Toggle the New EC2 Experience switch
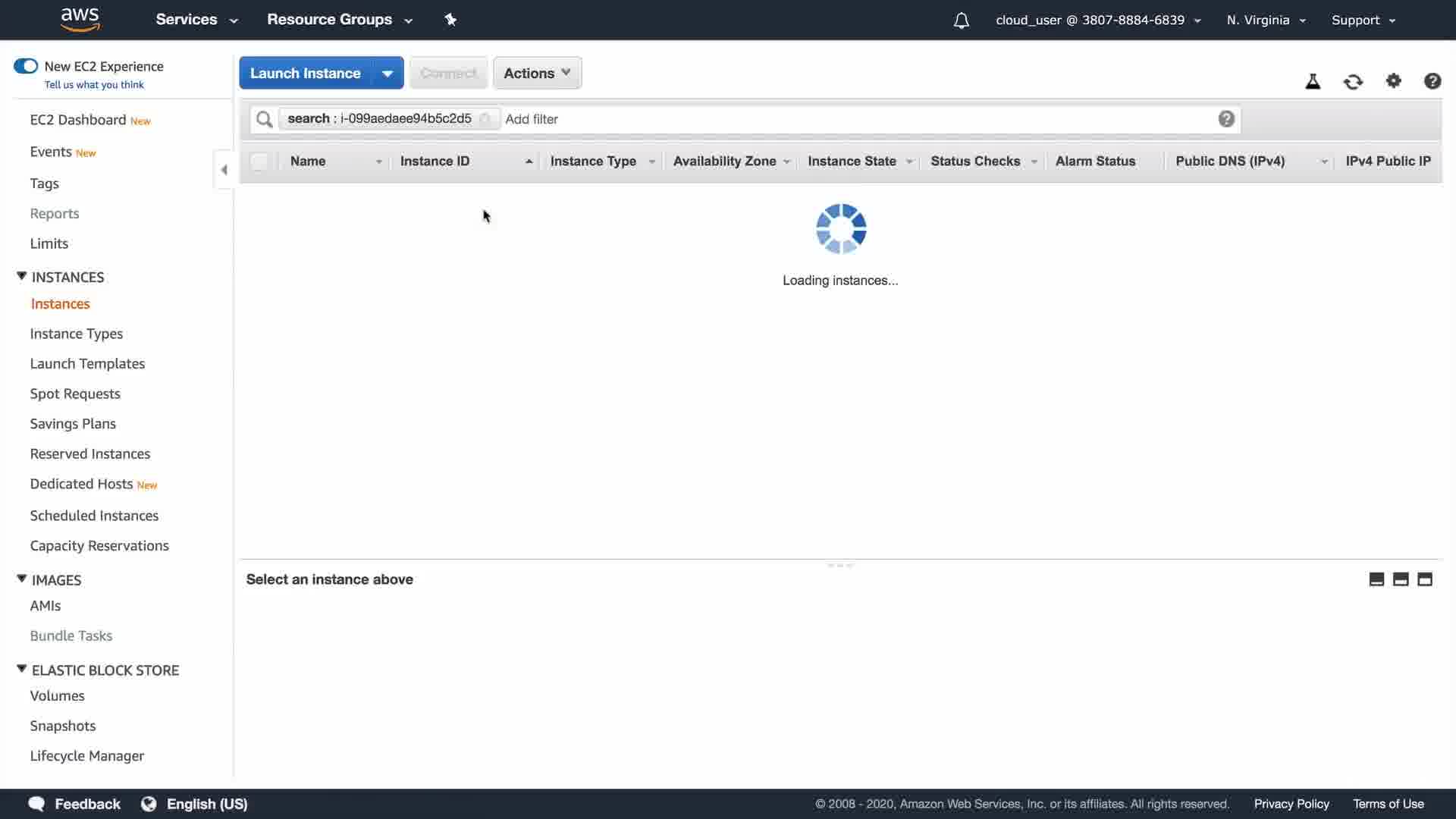Screen dimensions: 1456x819 (26, 66)
